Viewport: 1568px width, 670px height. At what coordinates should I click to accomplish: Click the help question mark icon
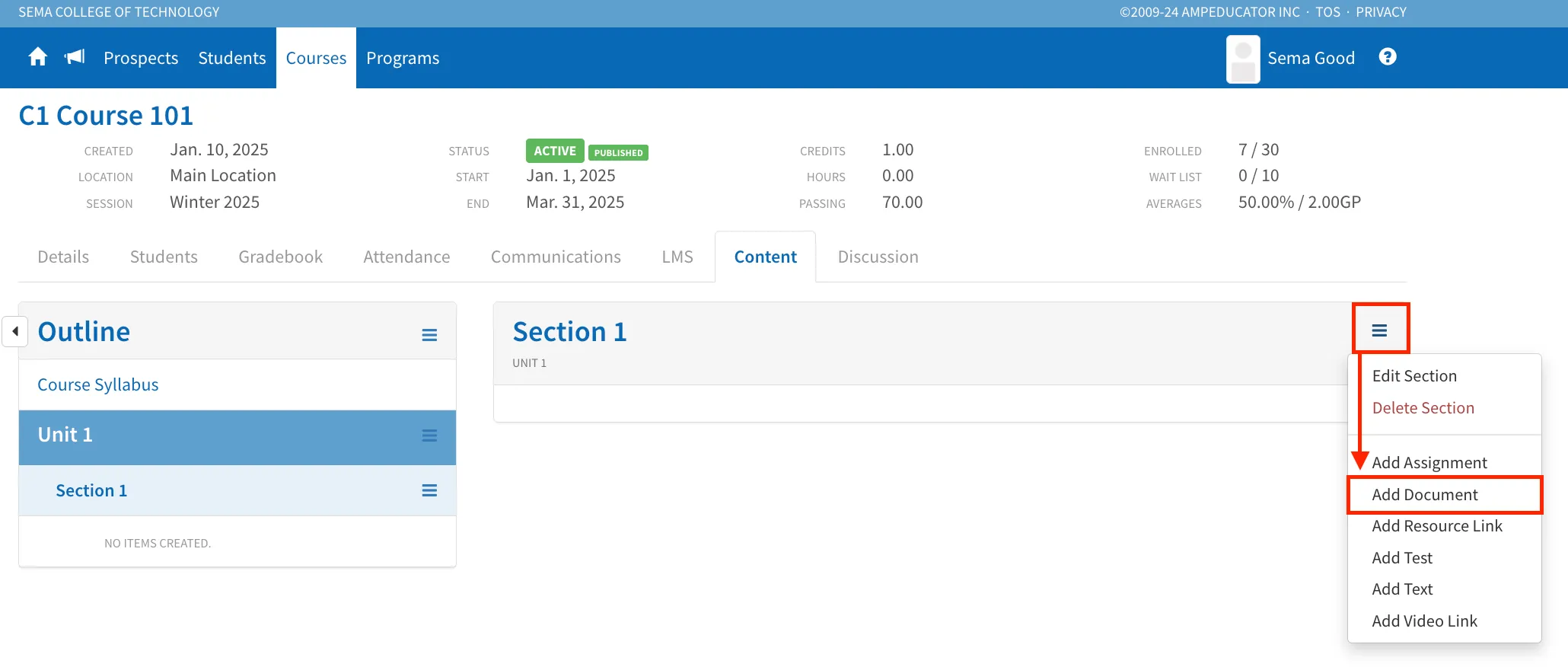(1388, 57)
